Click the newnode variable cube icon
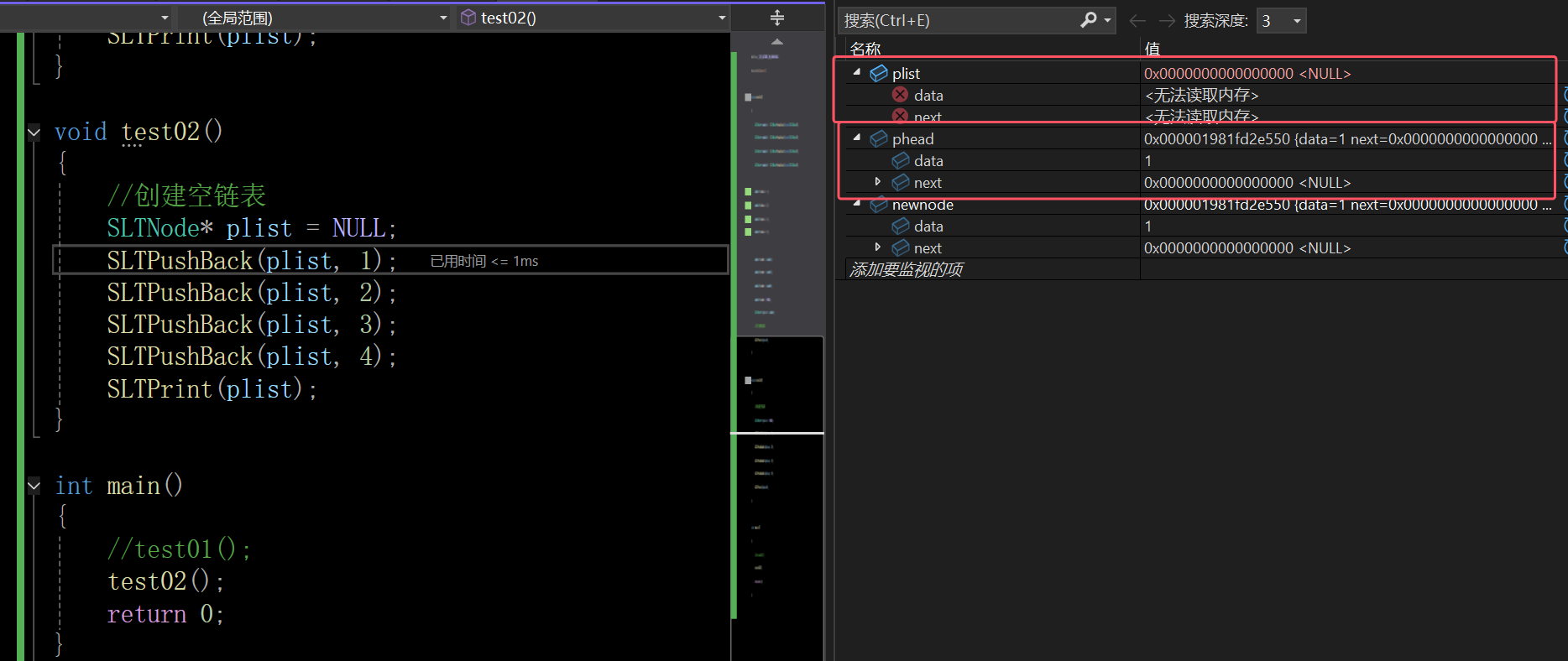 879,204
